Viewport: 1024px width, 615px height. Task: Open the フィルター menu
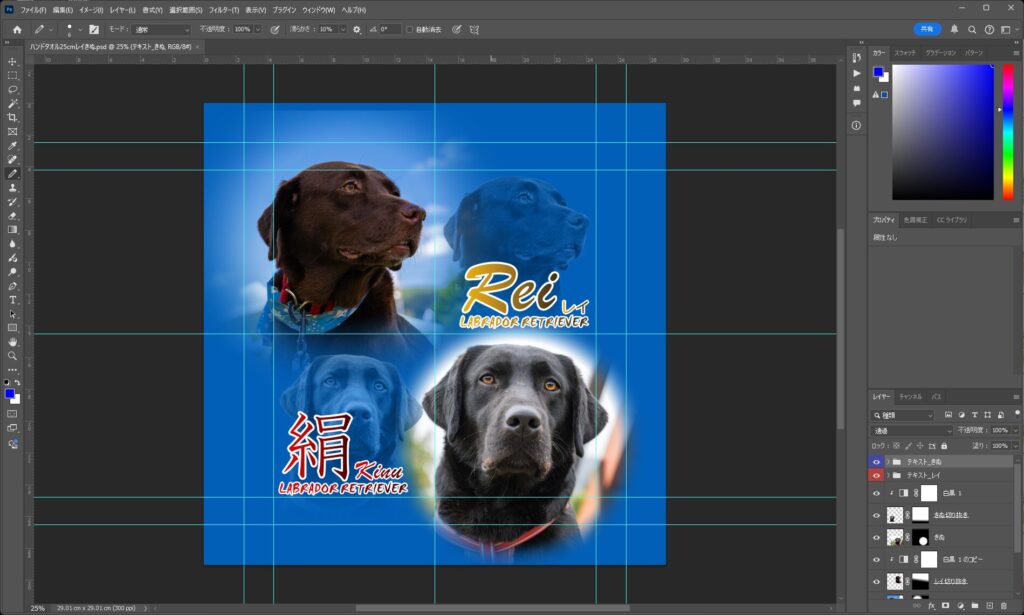224,9
